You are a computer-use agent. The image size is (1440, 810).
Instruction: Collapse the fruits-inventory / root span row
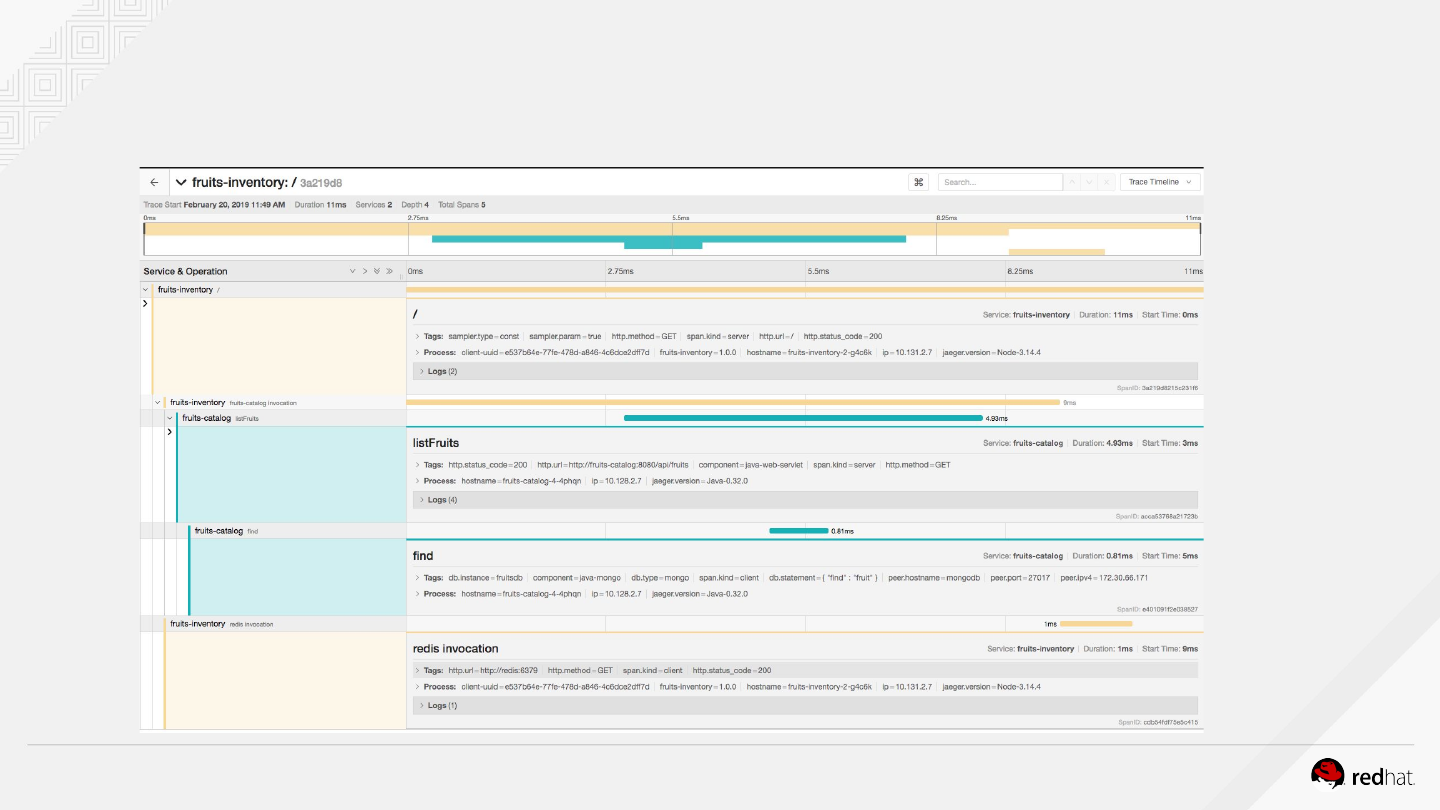pos(146,290)
